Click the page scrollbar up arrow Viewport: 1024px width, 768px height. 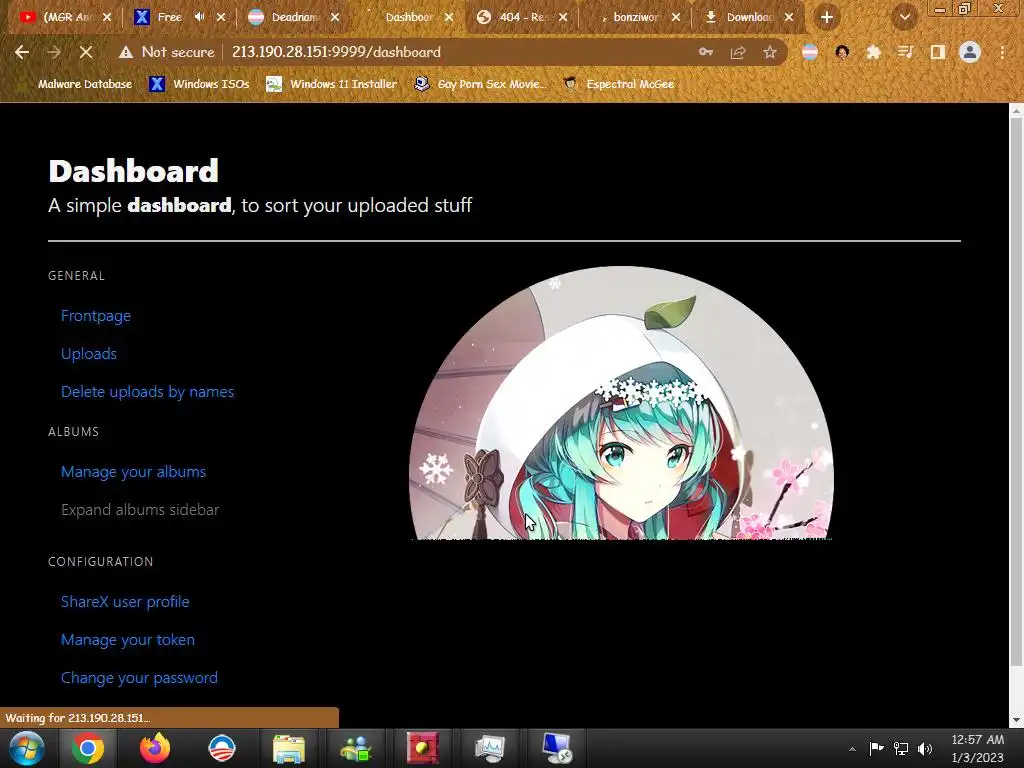1016,111
